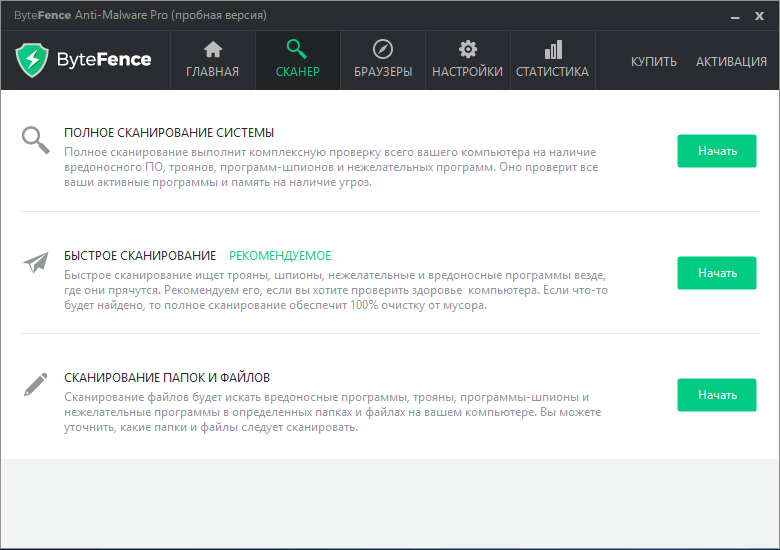Open the Активация link
780x550 pixels.
(x=731, y=61)
